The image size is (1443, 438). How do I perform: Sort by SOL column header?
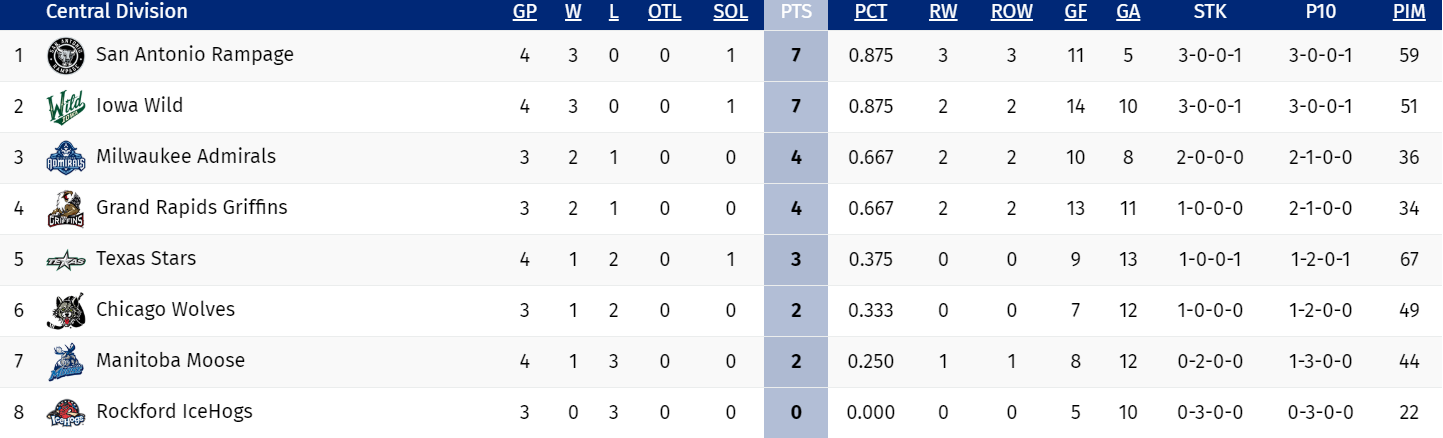pyautogui.click(x=730, y=12)
